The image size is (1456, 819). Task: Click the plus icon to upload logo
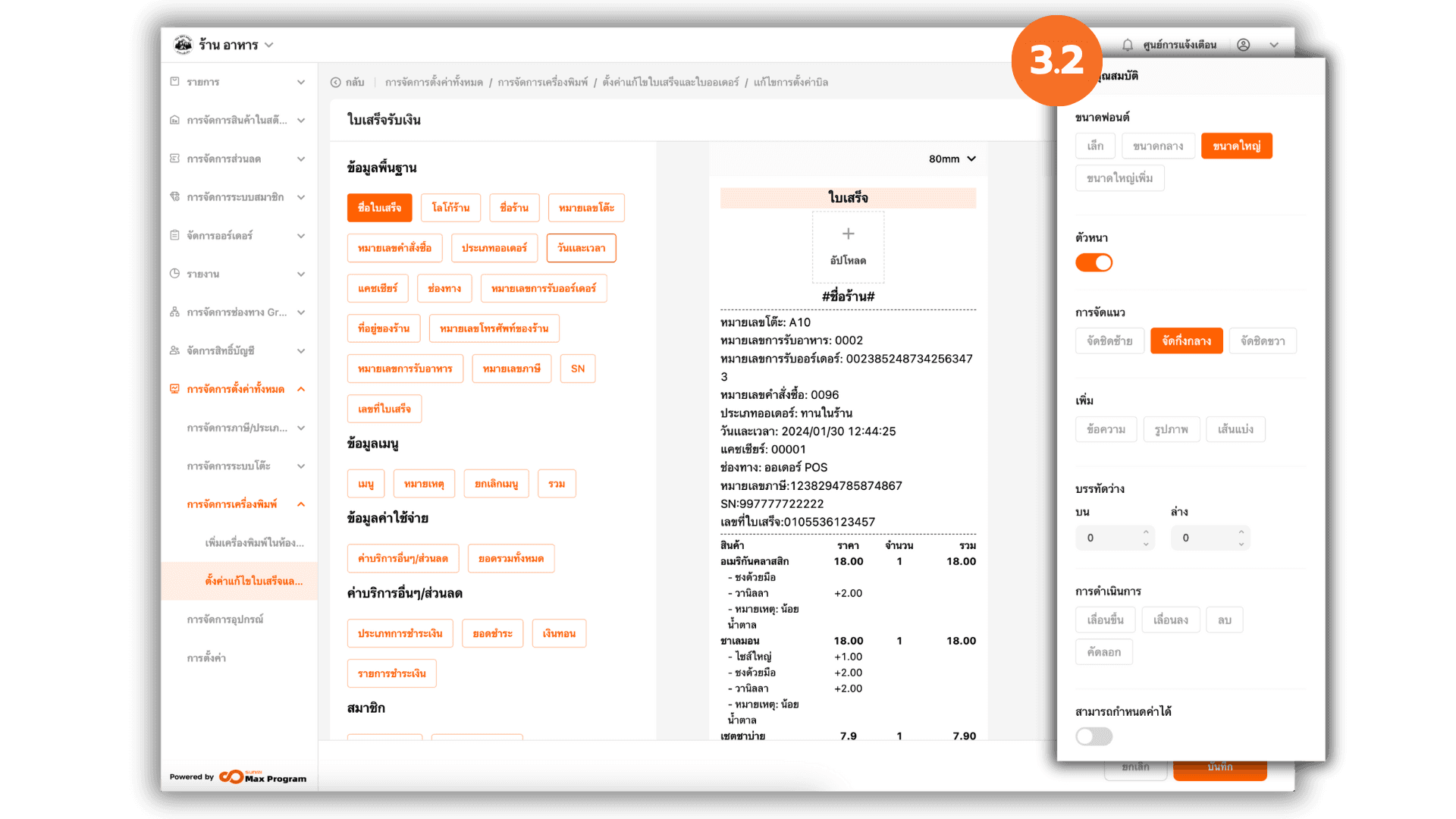pos(848,234)
